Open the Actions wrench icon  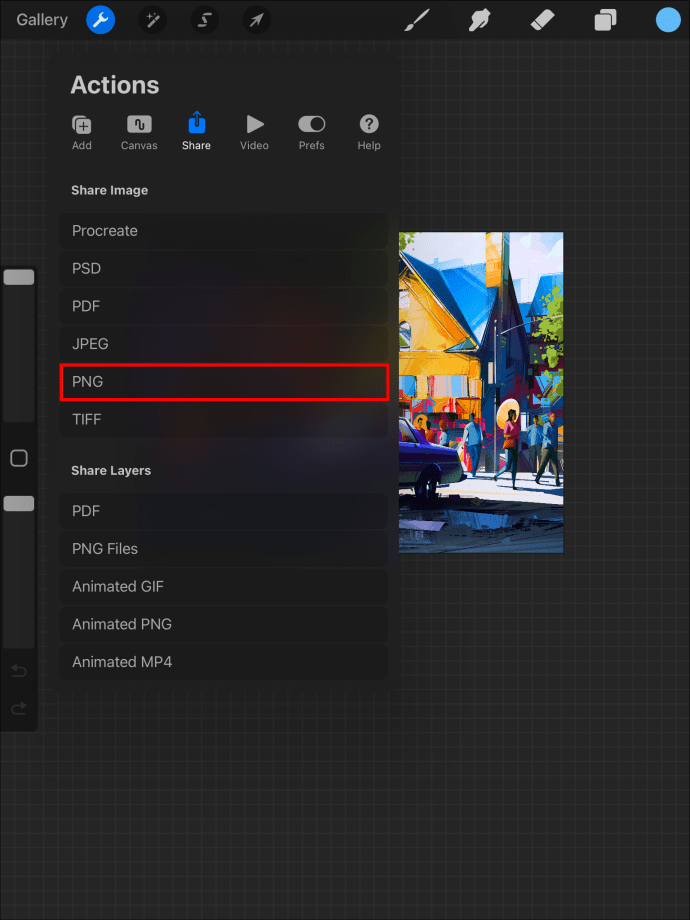tap(100, 20)
